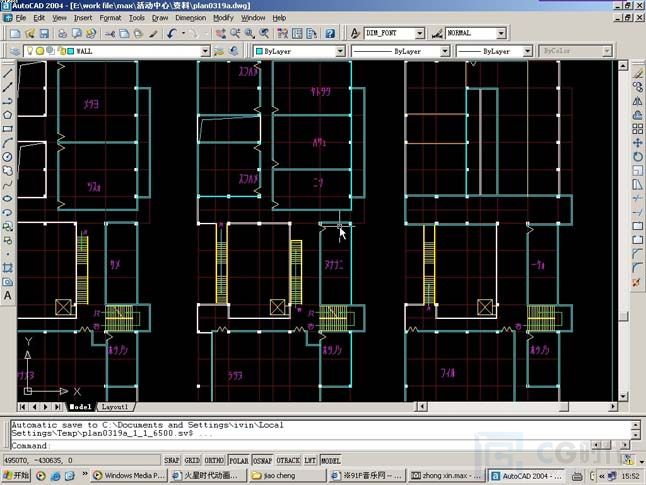The width and height of the screenshot is (646, 485).
Task: Click the Save icon in toolbar
Action: 44,33
